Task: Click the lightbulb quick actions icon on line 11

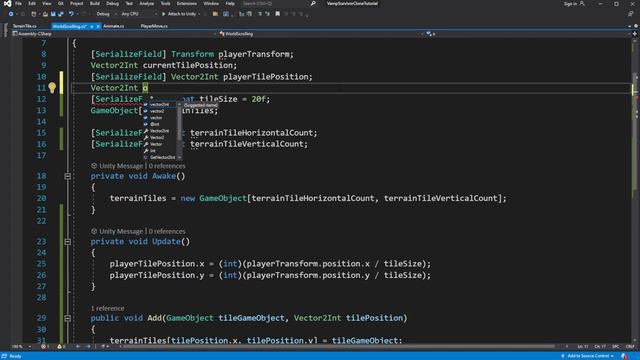Action: [52, 88]
